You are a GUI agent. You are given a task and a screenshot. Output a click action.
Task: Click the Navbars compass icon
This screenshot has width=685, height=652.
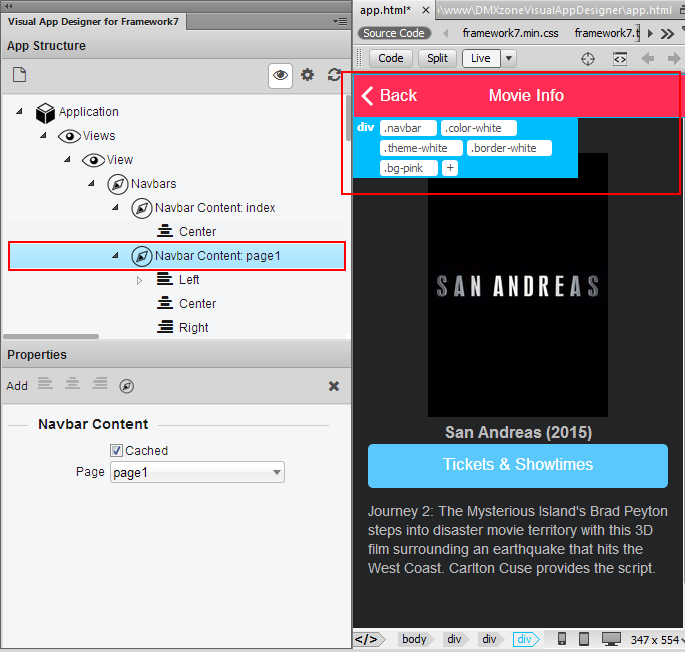coord(118,184)
